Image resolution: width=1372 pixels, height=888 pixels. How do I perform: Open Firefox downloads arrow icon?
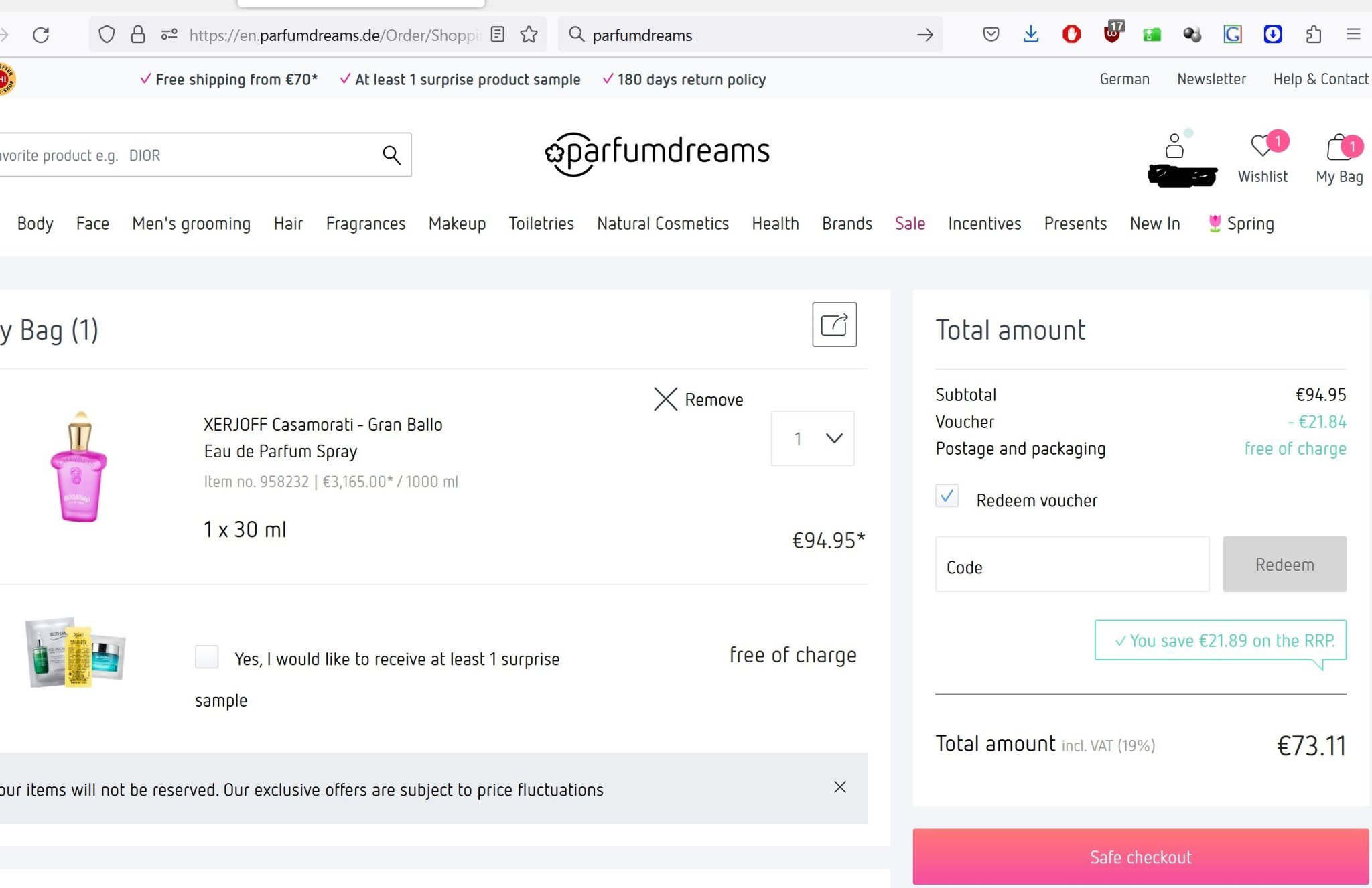pyautogui.click(x=1031, y=34)
